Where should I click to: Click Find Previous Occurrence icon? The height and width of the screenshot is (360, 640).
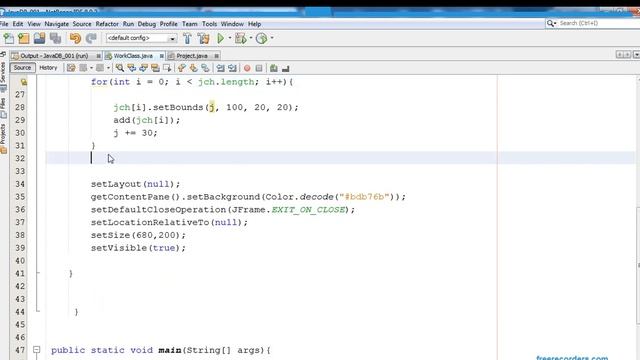pos(131,68)
